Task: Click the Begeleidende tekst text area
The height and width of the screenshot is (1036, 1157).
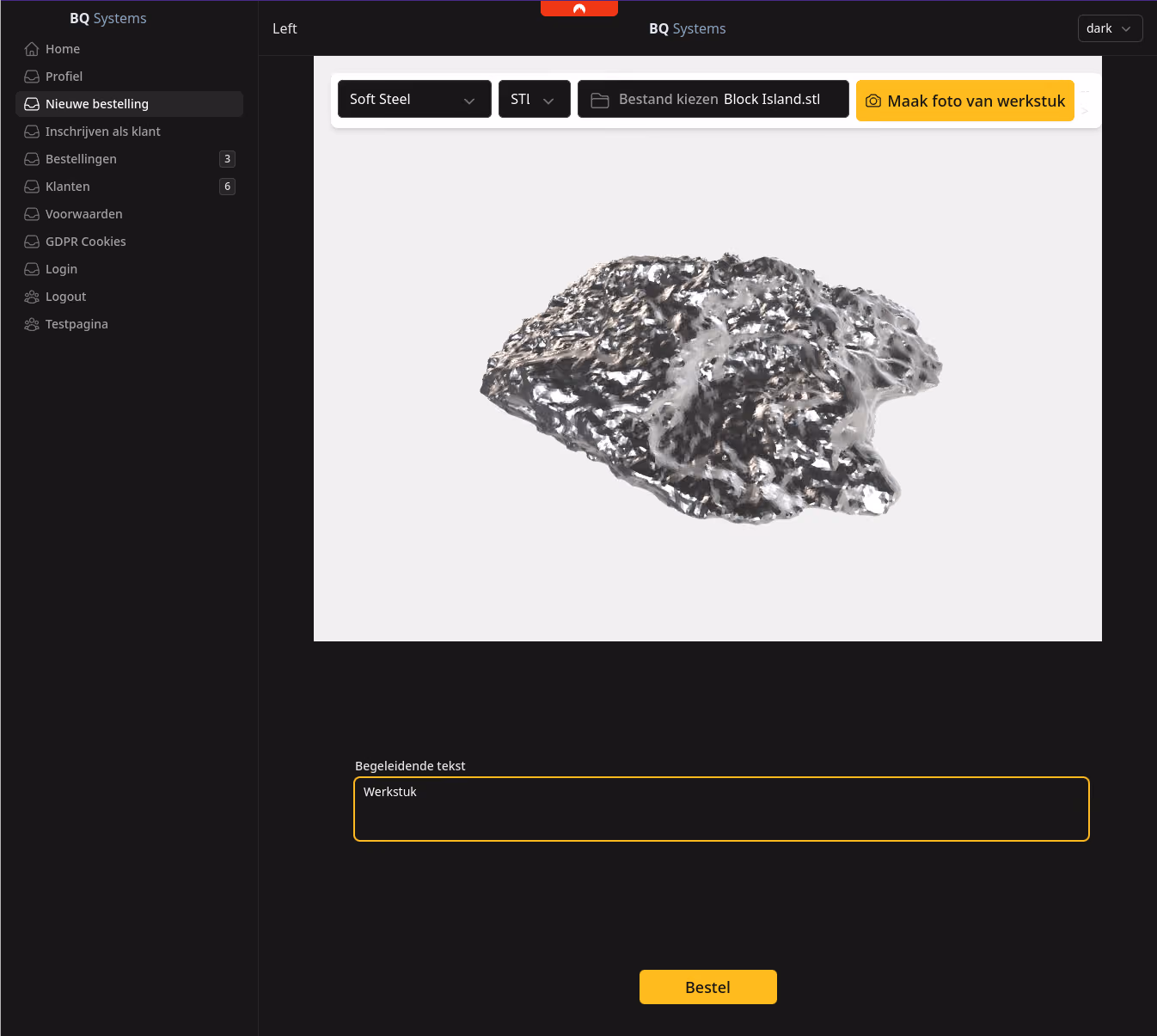Action: [721, 809]
